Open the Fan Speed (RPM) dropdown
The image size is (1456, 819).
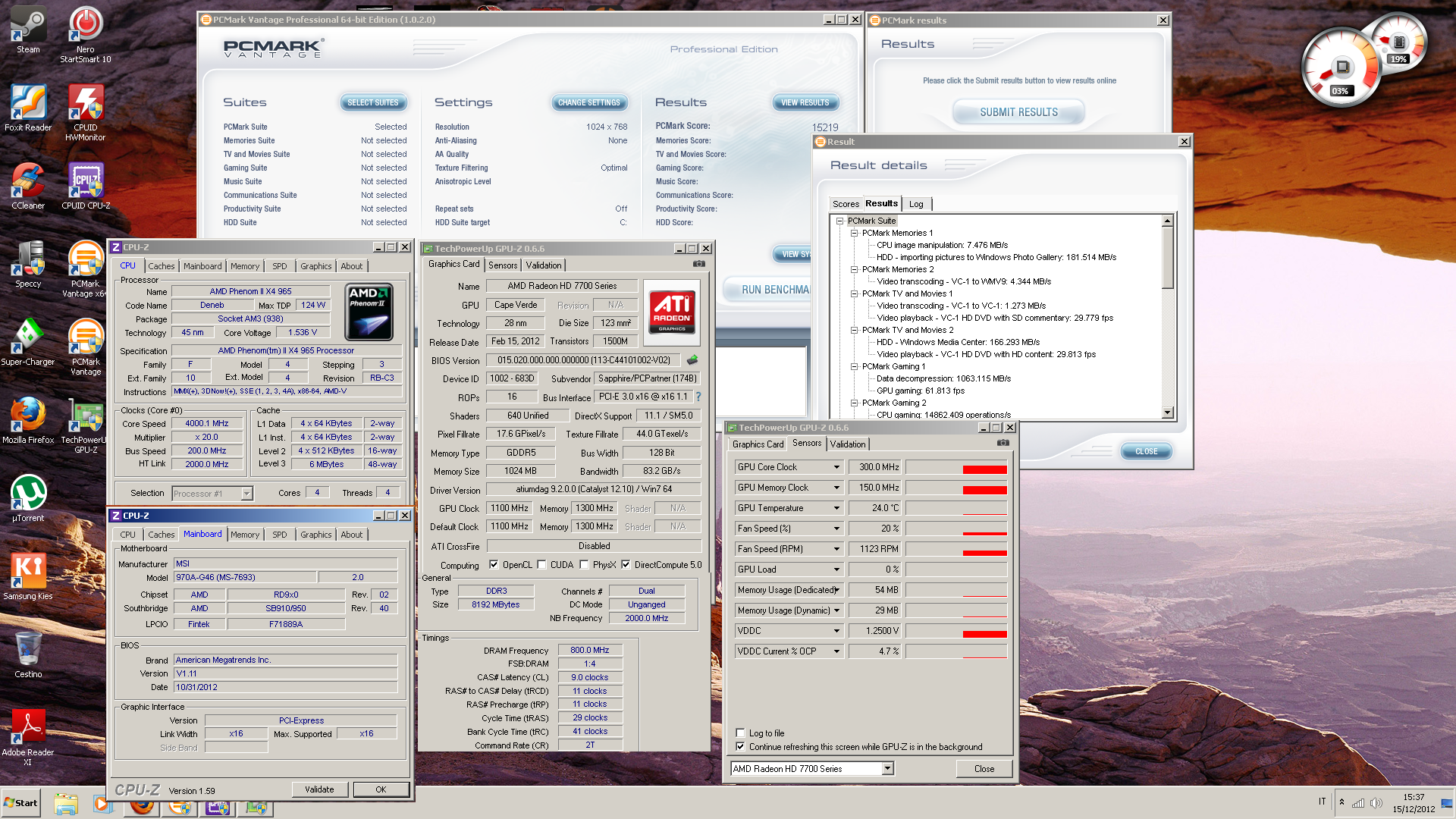[836, 549]
